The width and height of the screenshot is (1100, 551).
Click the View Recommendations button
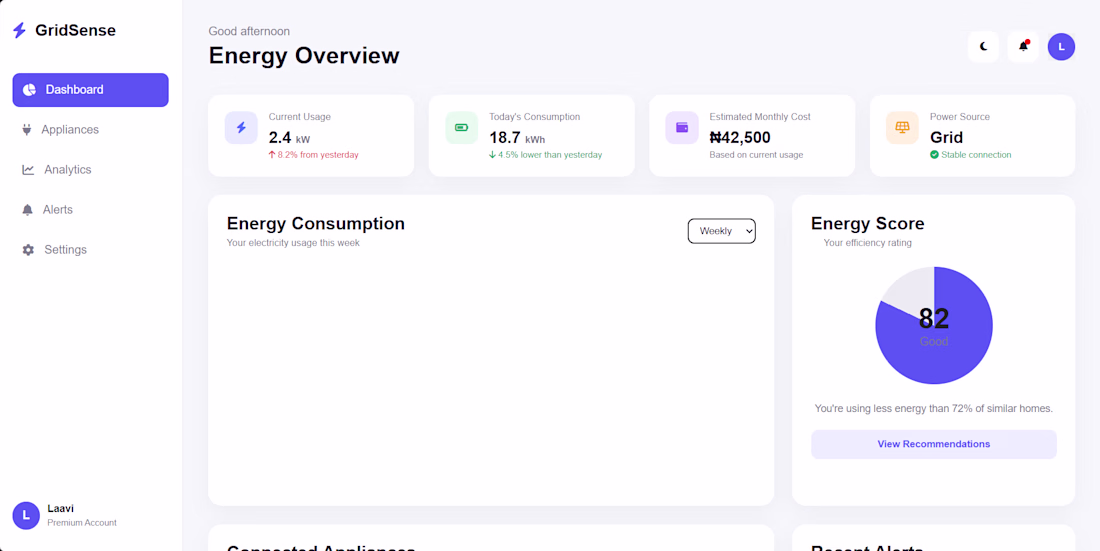point(934,444)
